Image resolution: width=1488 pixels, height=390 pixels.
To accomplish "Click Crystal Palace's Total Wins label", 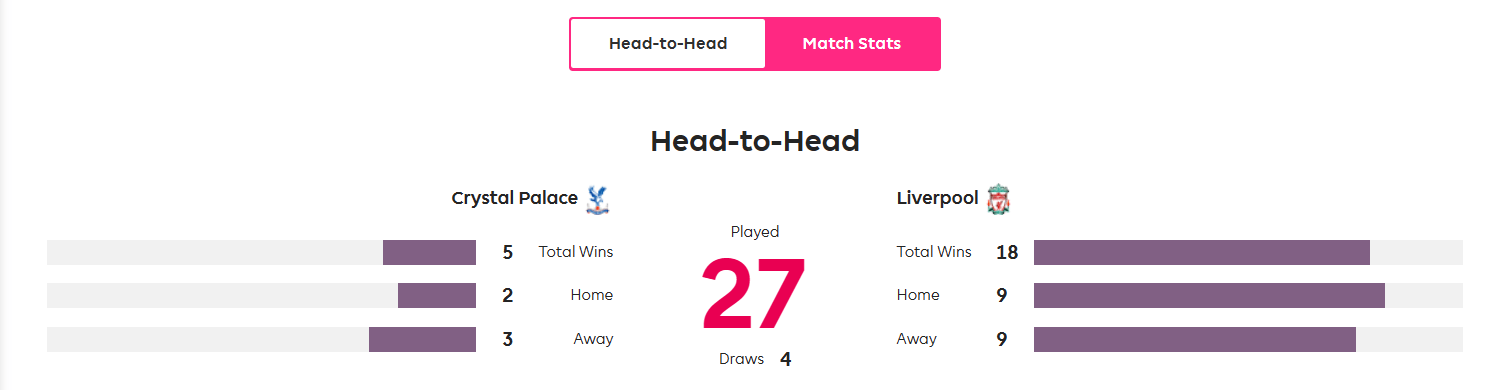I will [576, 252].
